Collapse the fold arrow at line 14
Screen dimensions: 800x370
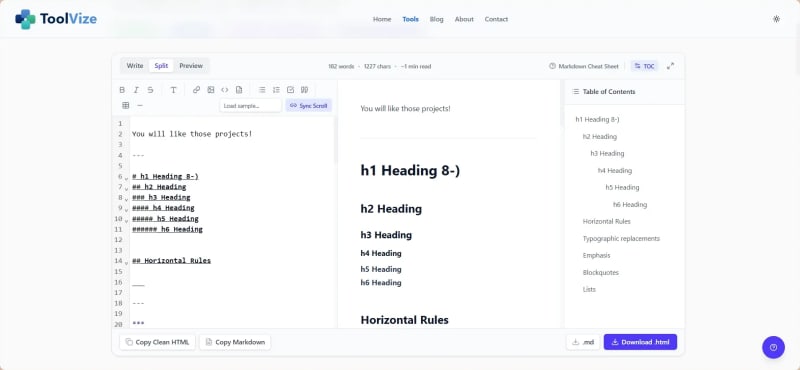[x=126, y=263]
